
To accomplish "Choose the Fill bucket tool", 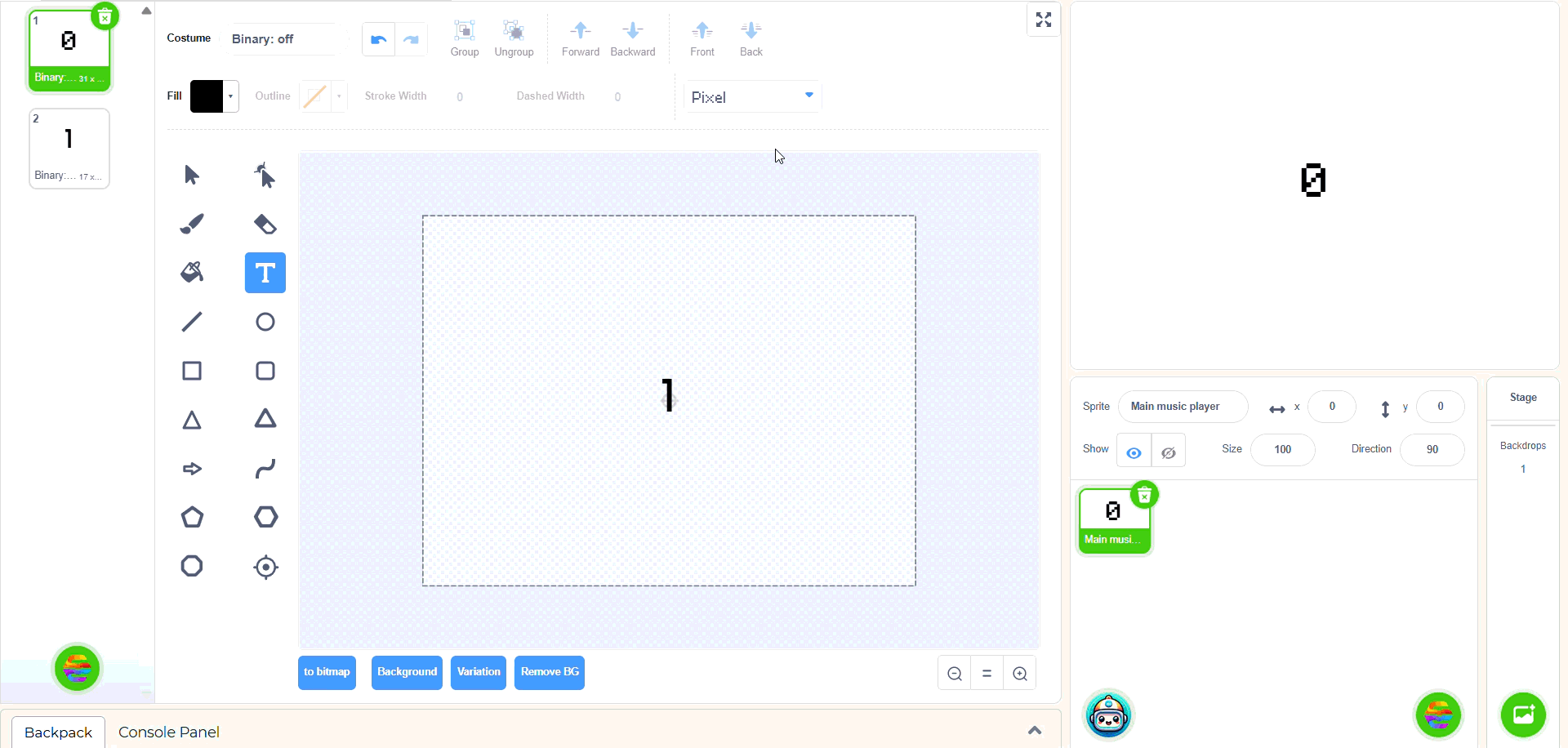I will point(192,273).
